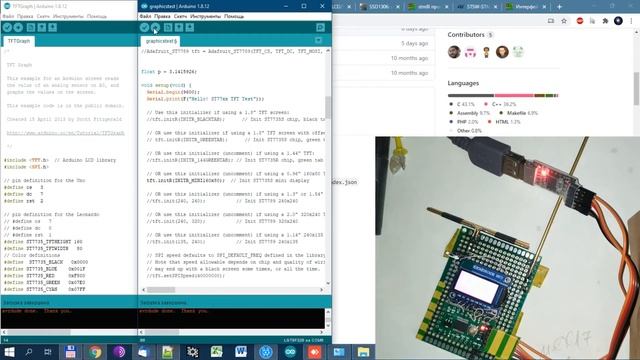This screenshot has height=360, width=640.
Task: Click the languages color bar
Action: [x=503, y=96]
